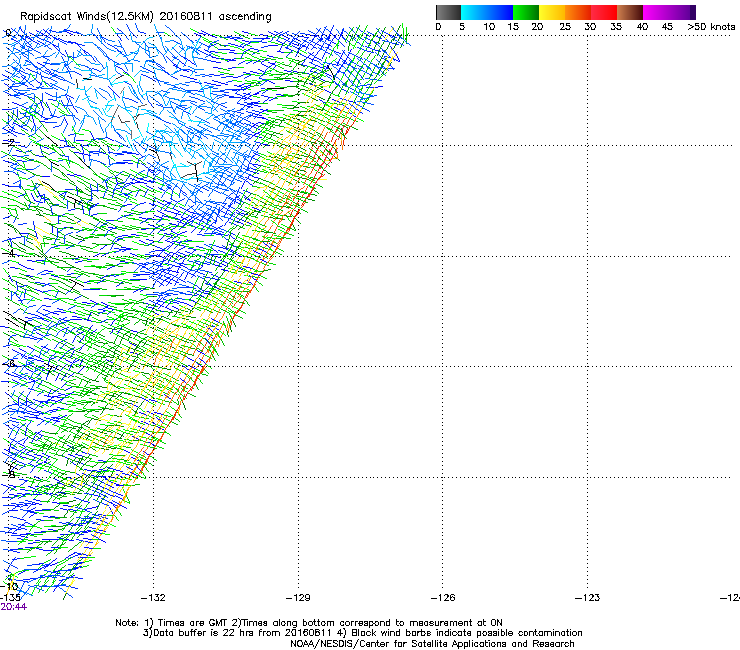Click the red 30-35 knots legend segment
The width and height of the screenshot is (740, 650).
click(x=604, y=12)
